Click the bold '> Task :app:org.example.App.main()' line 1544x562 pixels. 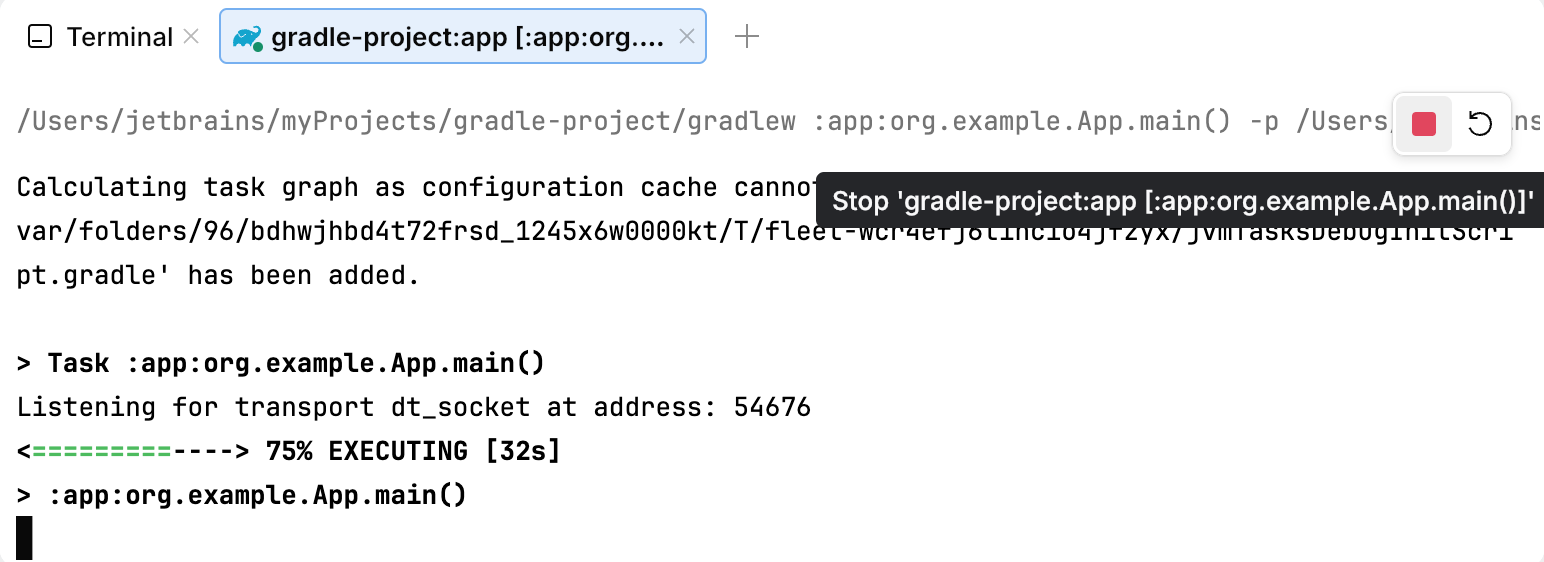(x=281, y=363)
